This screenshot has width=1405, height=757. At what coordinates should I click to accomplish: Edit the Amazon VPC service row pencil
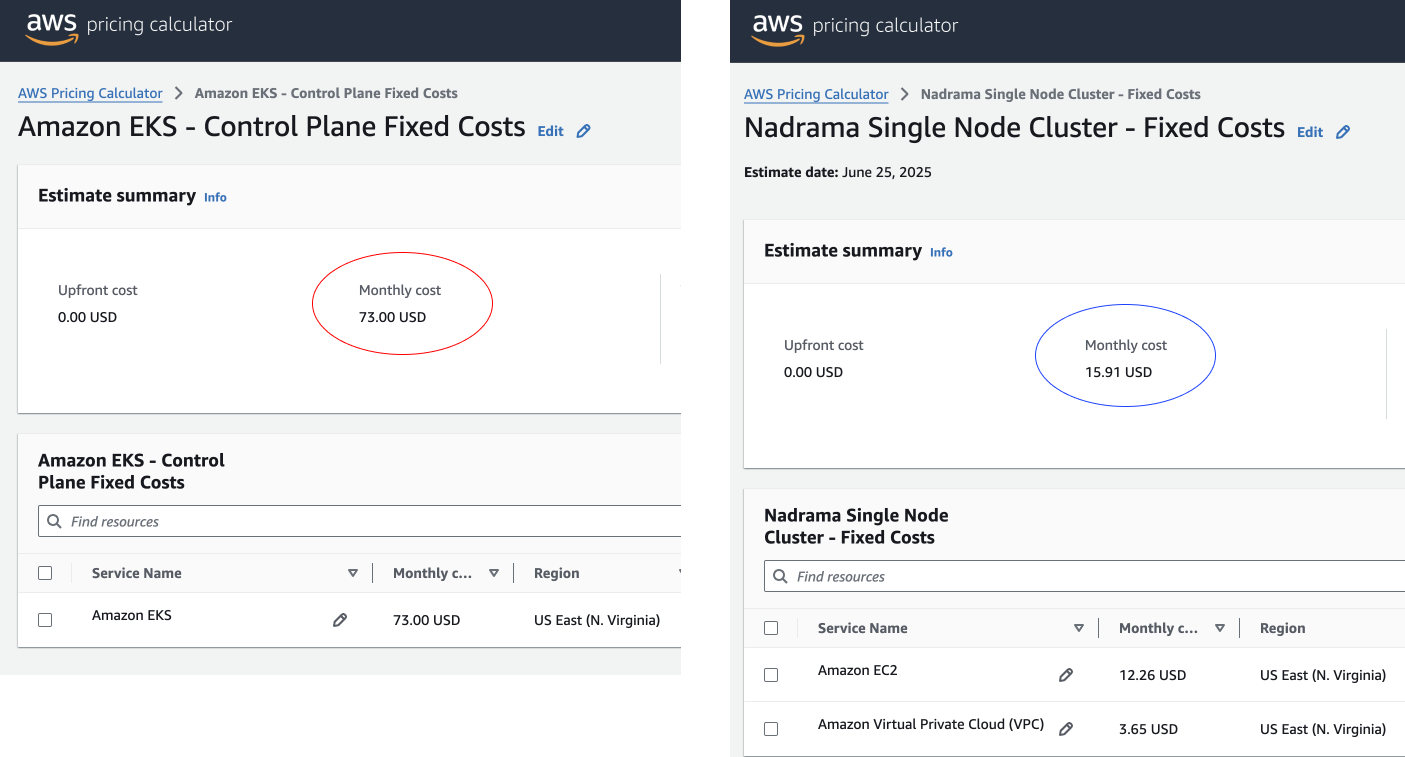1066,729
